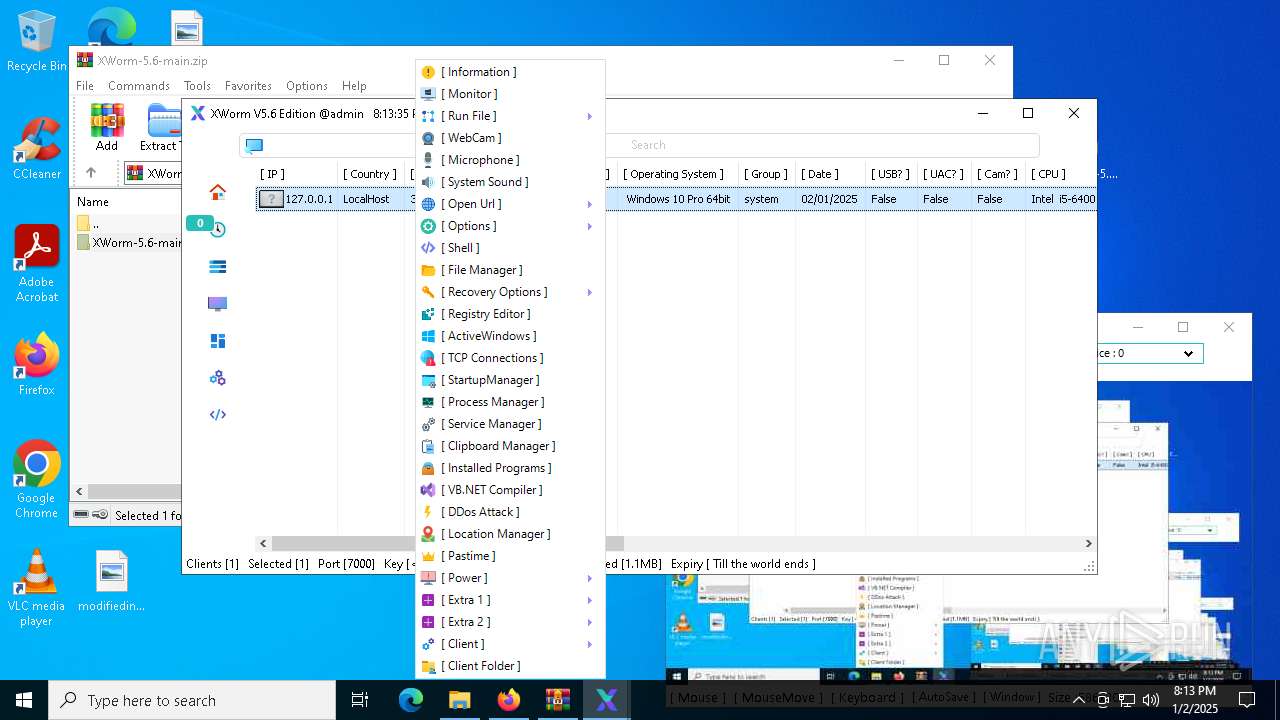The width and height of the screenshot is (1280, 720).
Task: Click the Service Manager gears icon
Action: click(x=428, y=424)
